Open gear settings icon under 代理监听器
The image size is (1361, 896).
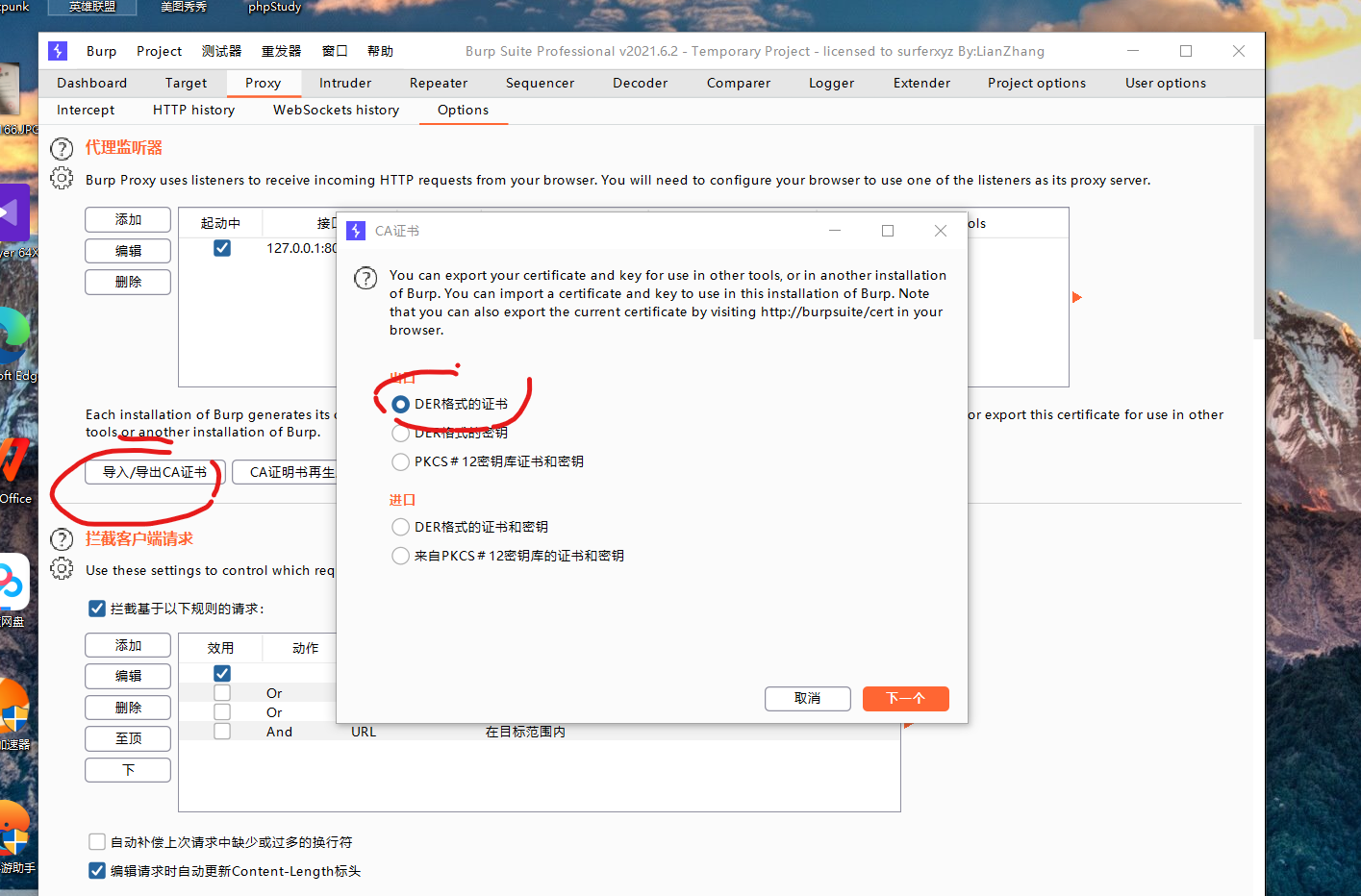[x=62, y=178]
